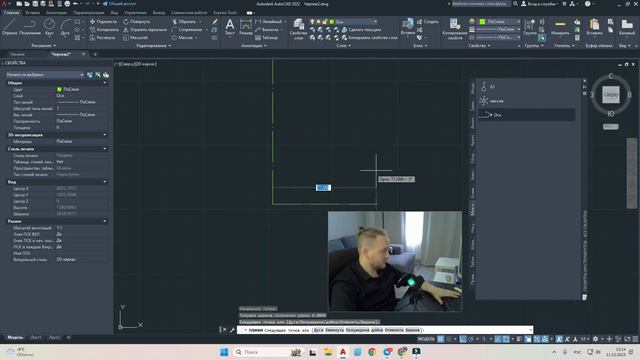Click the Save icon in quick access toolbar
The image size is (640, 360).
35,4
